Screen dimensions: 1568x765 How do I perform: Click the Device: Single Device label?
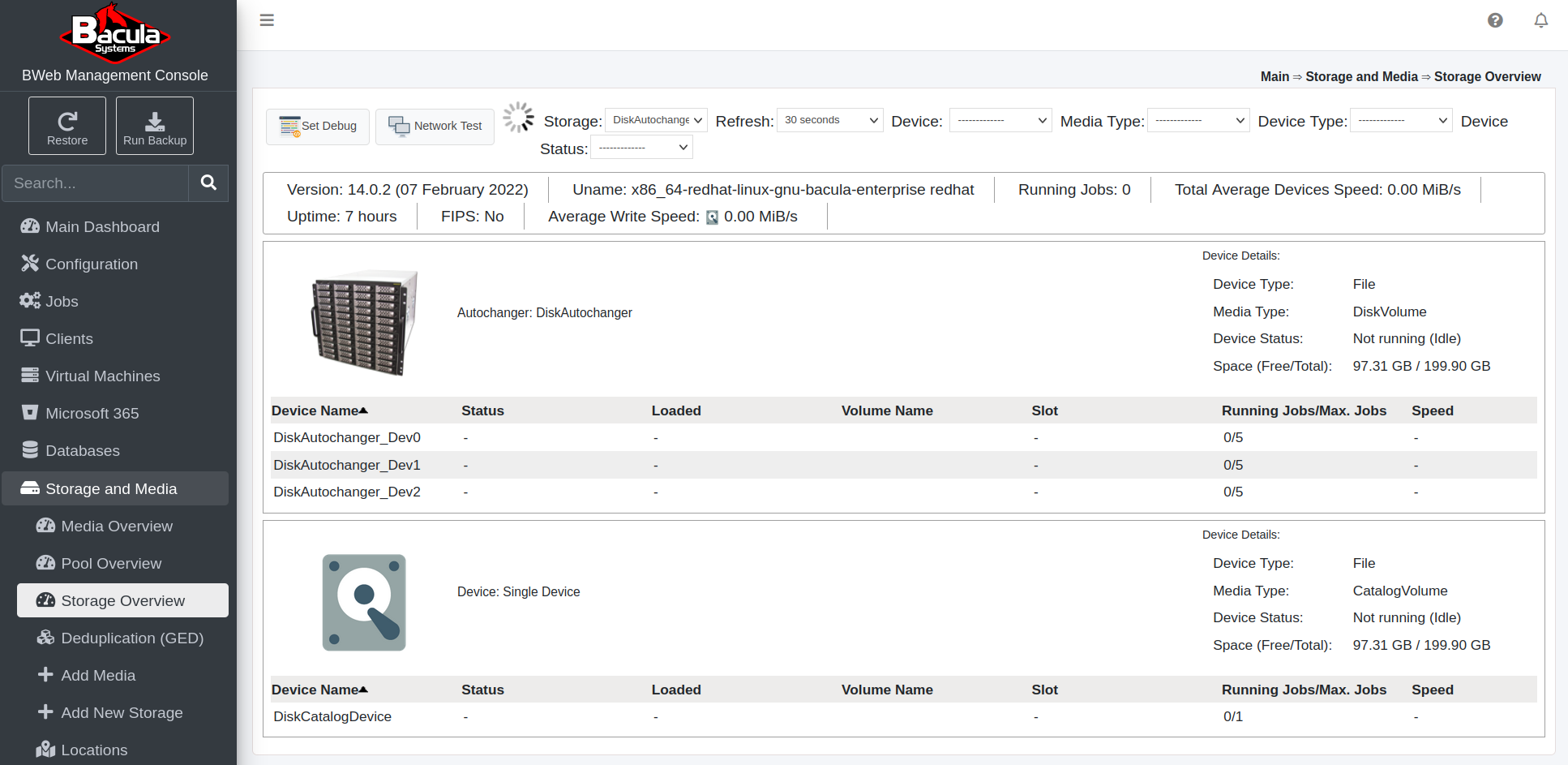pos(518,592)
